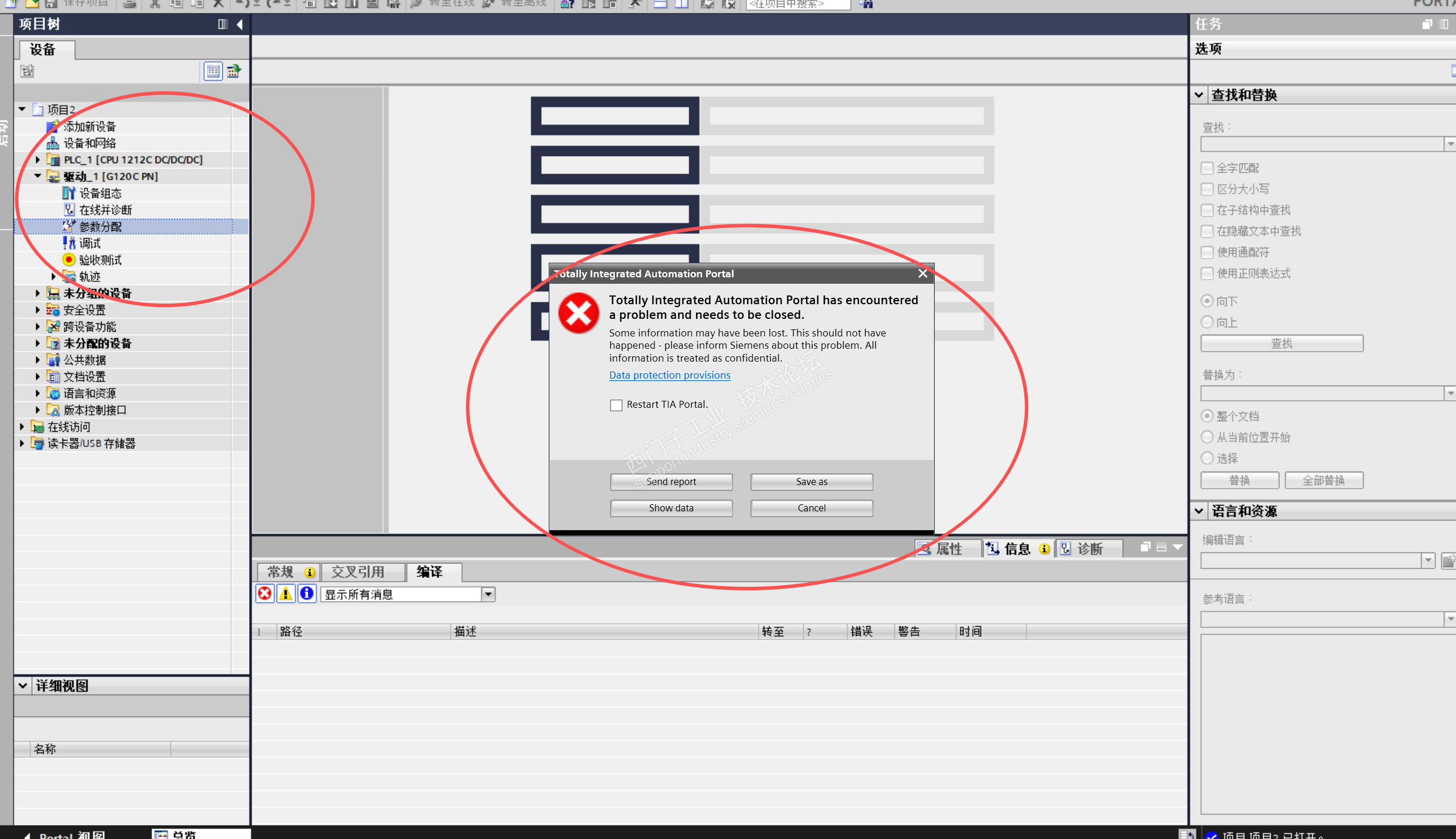Click the 在线并诊断 icon in tree
The height and width of the screenshot is (839, 1456).
pos(68,209)
